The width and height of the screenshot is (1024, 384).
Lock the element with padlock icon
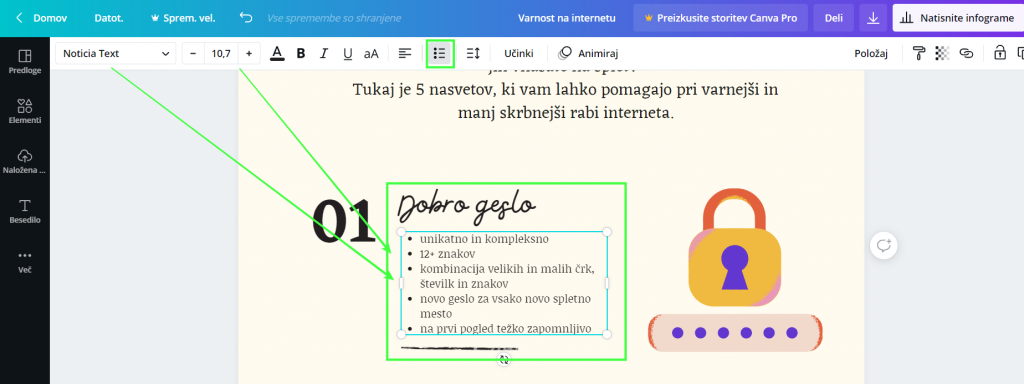[x=1000, y=54]
